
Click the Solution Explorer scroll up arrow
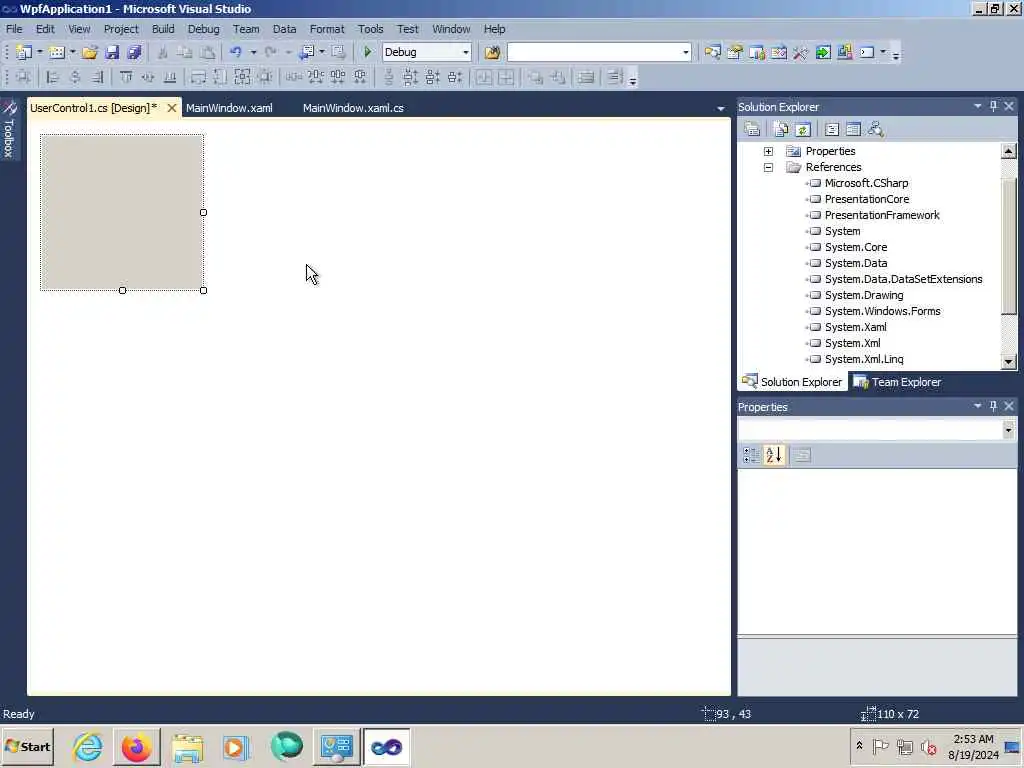click(x=1008, y=151)
